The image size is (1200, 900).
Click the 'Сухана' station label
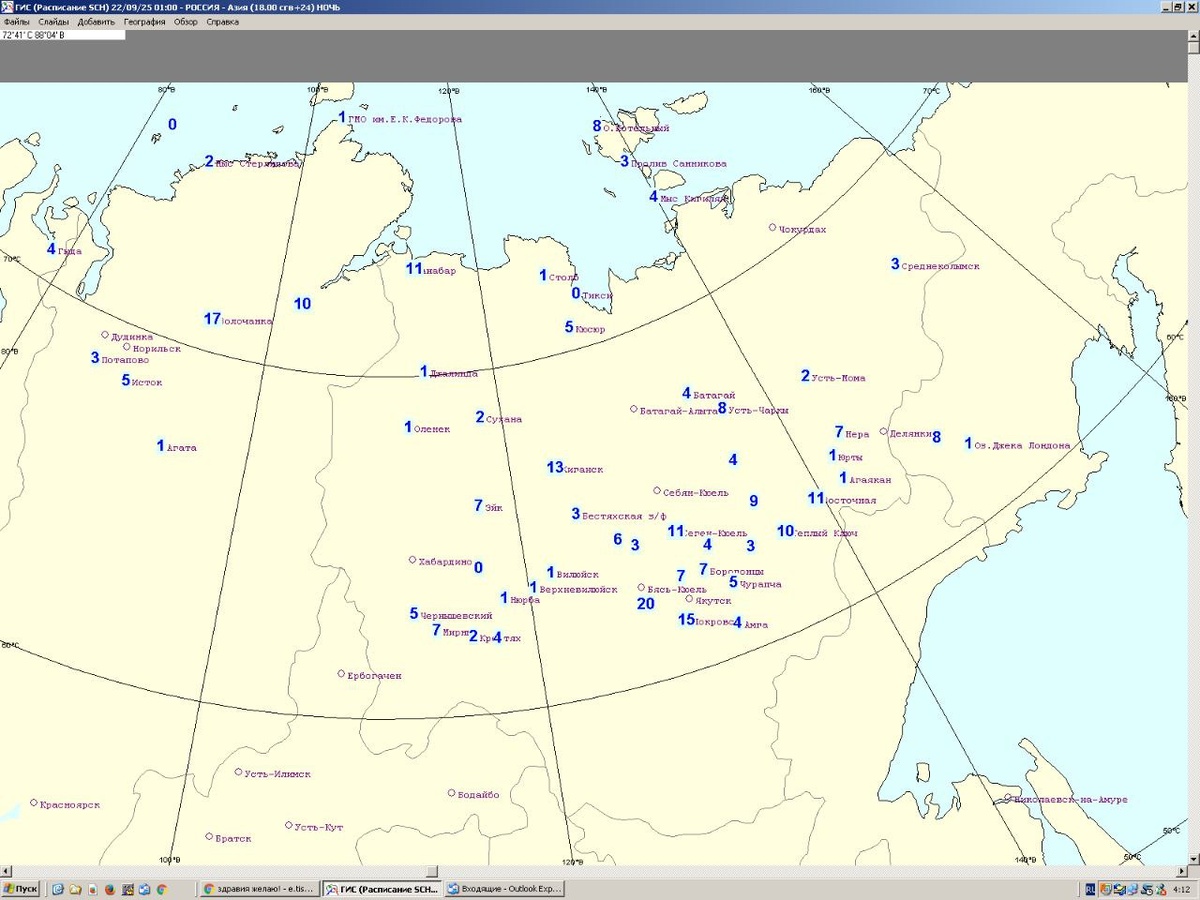pyautogui.click(x=504, y=420)
